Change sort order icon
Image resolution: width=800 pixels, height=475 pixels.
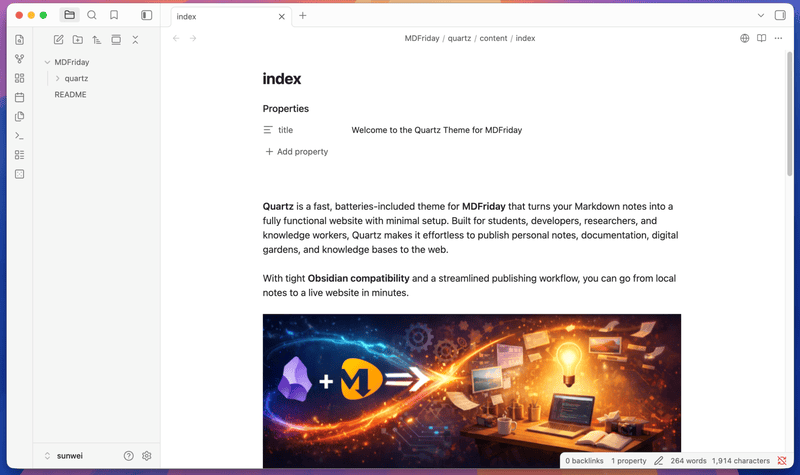[x=96, y=40]
